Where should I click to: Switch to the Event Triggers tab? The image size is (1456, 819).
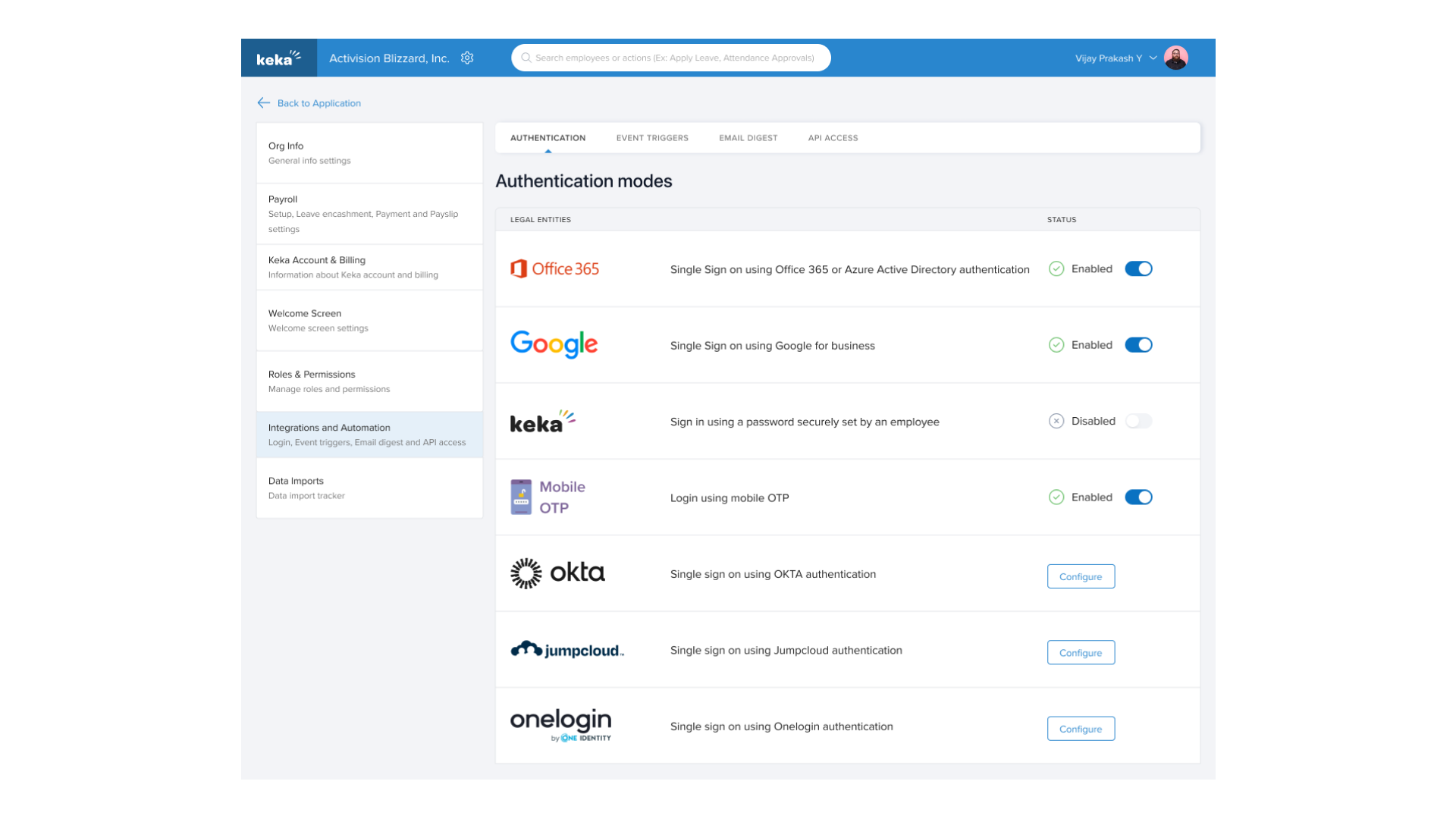click(x=652, y=137)
